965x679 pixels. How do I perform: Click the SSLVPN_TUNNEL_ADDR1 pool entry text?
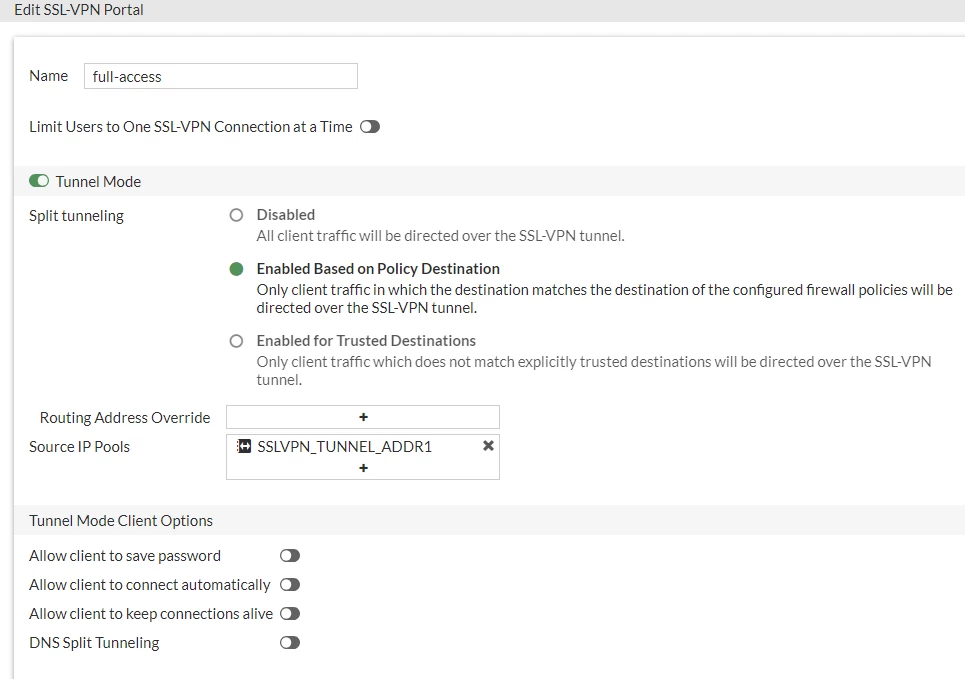click(345, 447)
